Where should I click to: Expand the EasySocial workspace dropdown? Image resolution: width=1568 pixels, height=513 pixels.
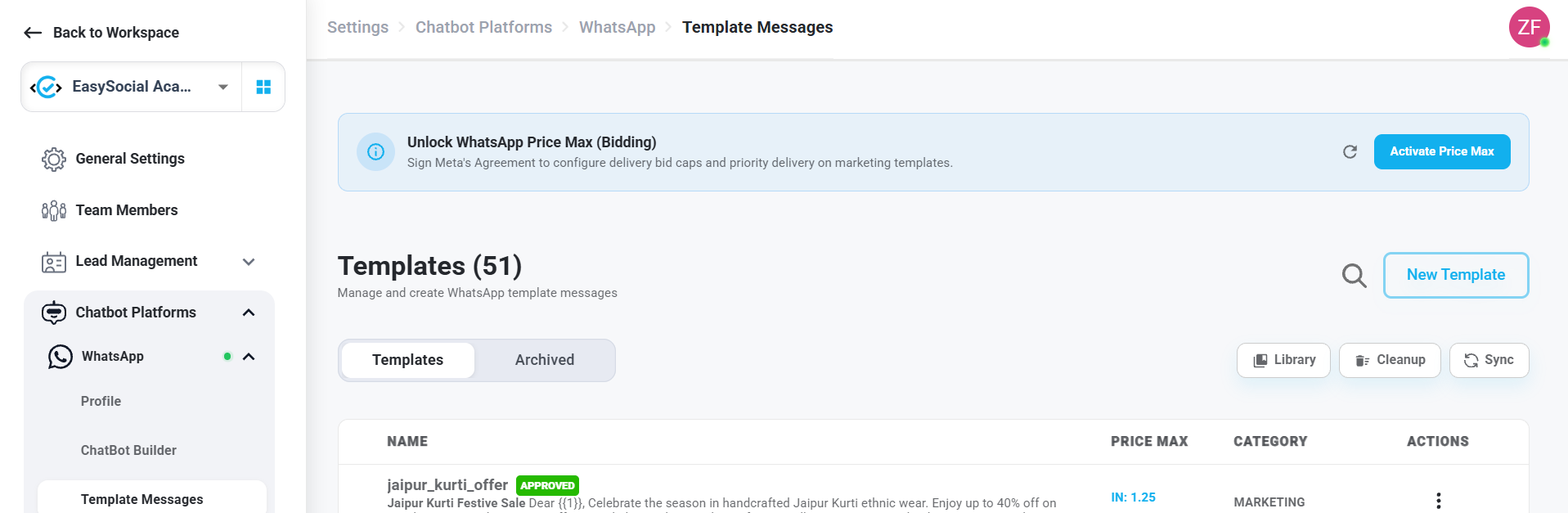pos(223,87)
